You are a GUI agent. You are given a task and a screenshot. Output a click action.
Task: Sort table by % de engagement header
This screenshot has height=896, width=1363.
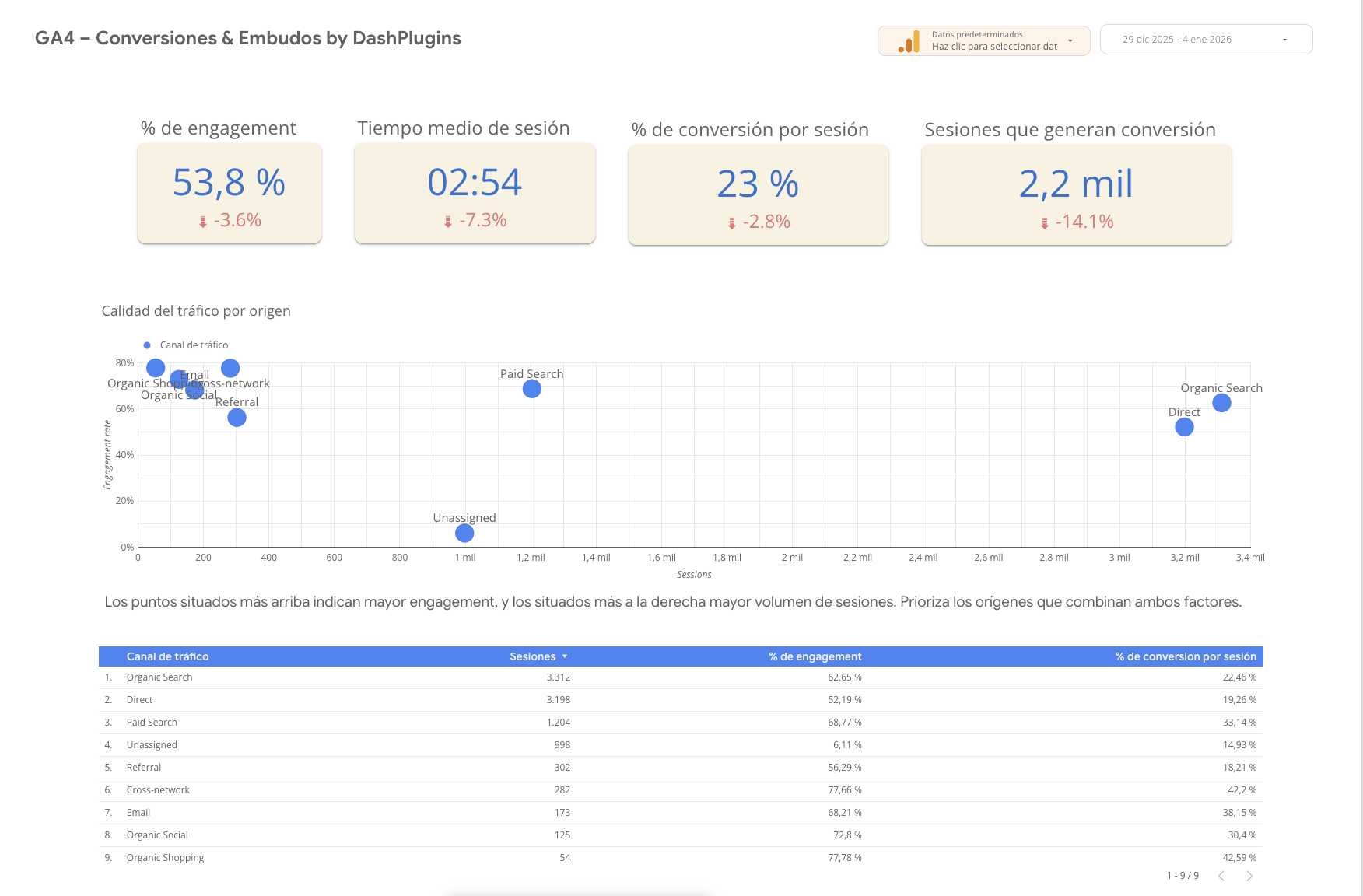[815, 656]
